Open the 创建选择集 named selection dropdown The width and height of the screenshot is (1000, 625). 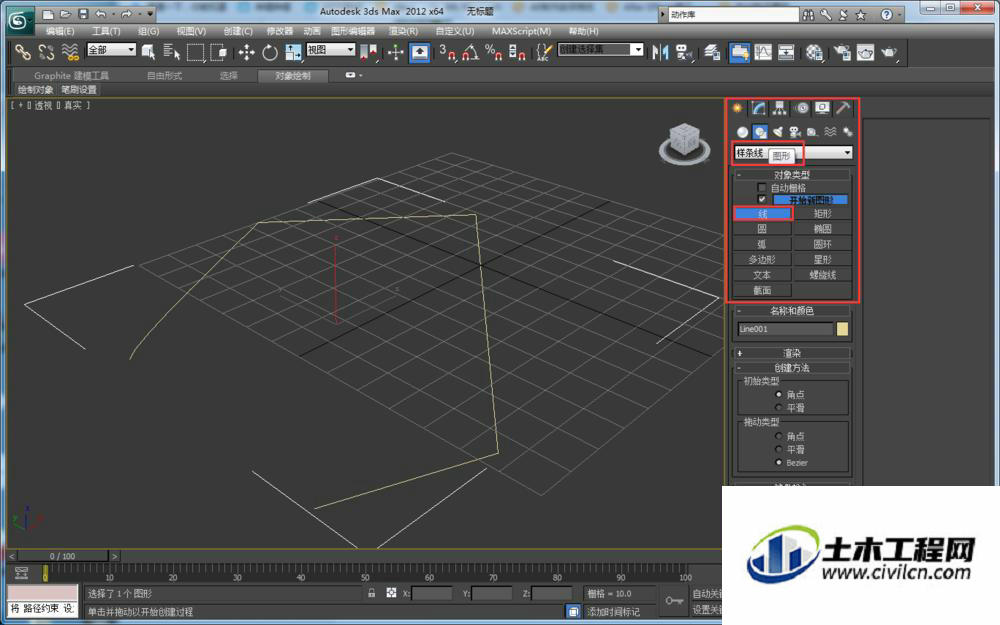pyautogui.click(x=600, y=49)
